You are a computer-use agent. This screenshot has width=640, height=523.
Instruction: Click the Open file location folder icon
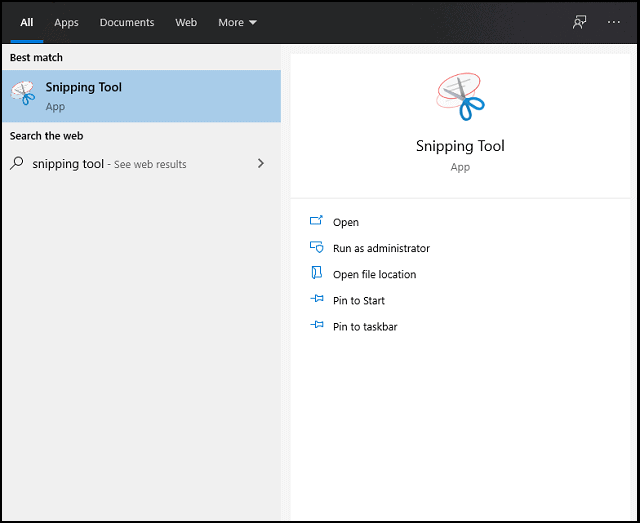(316, 273)
